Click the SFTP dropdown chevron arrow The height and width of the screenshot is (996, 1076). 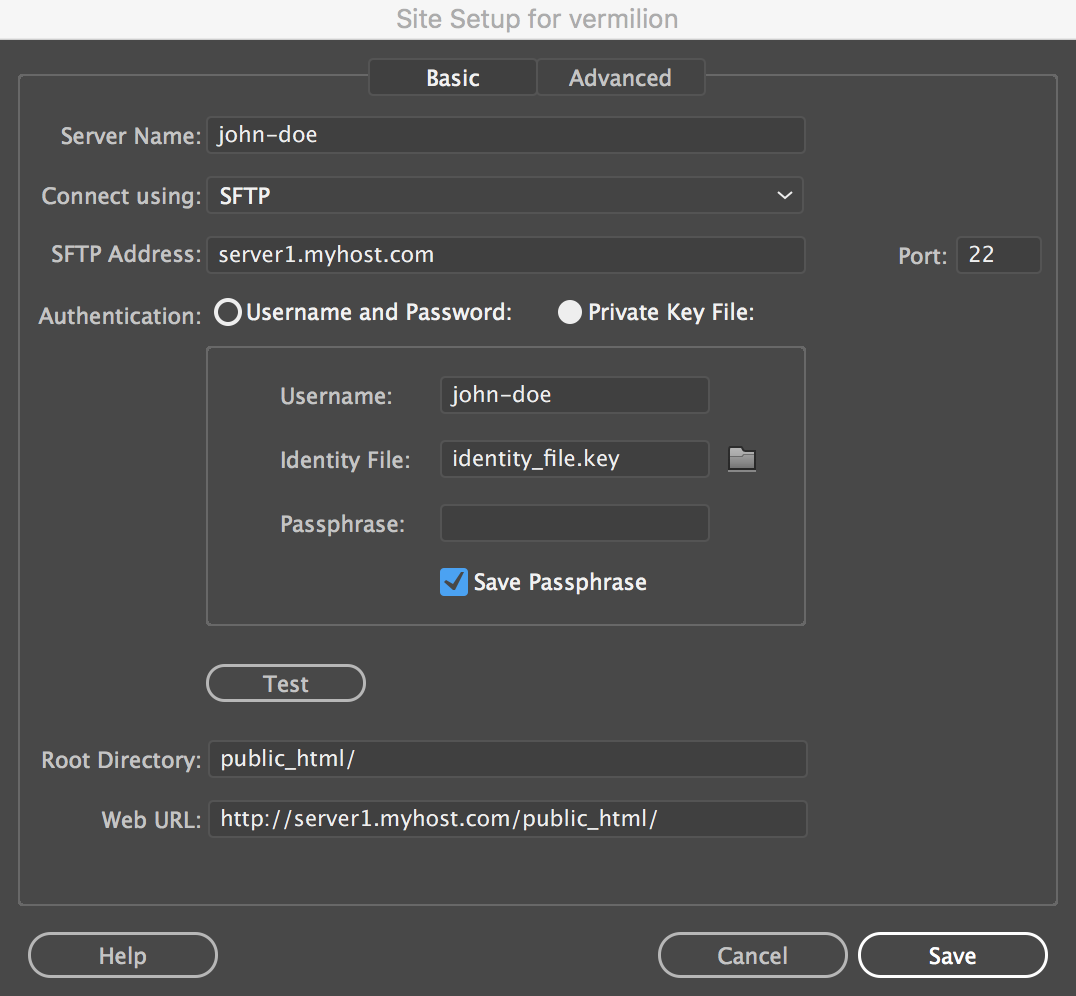pyautogui.click(x=784, y=196)
